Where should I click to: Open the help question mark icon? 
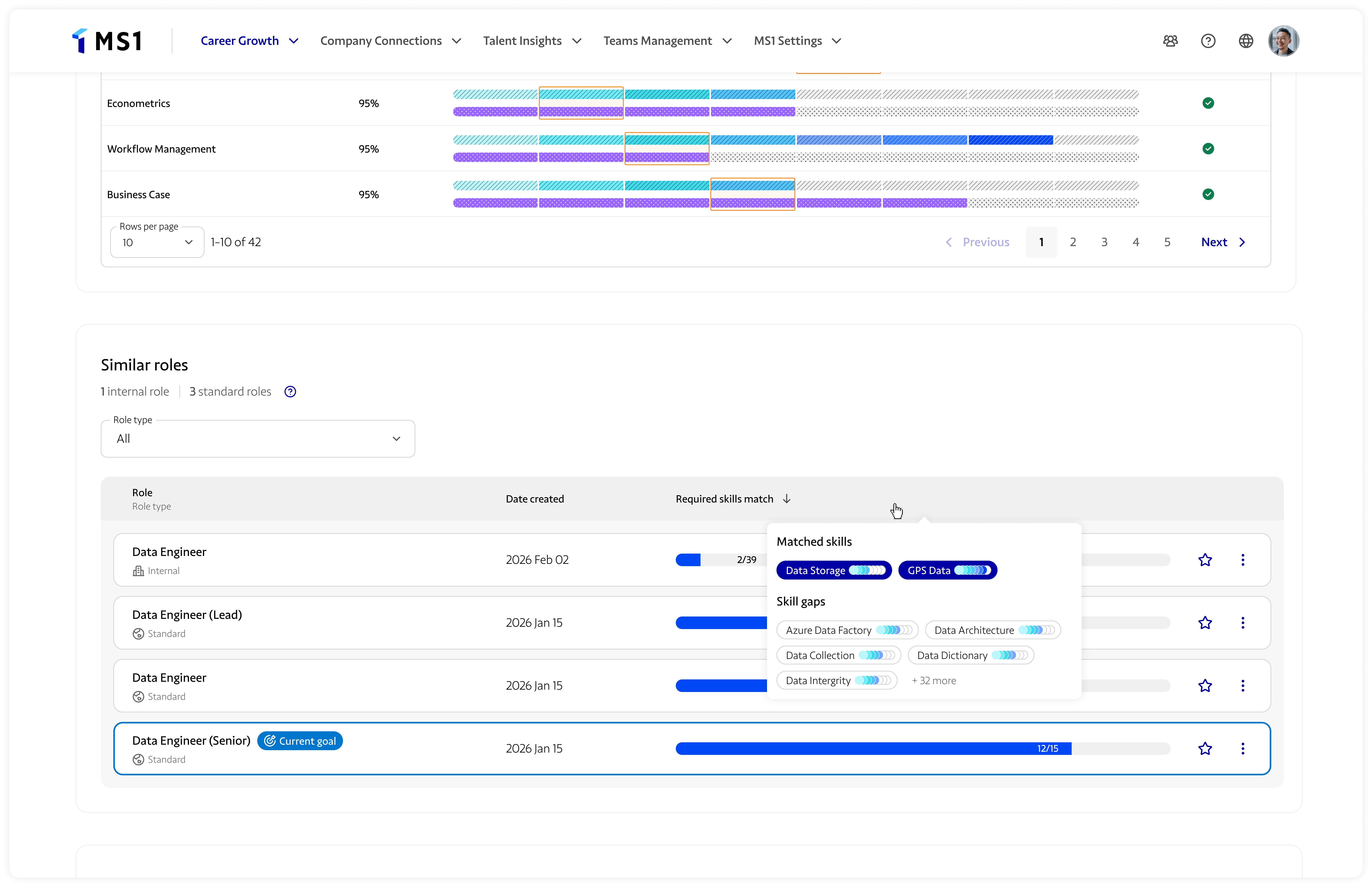coord(1208,41)
